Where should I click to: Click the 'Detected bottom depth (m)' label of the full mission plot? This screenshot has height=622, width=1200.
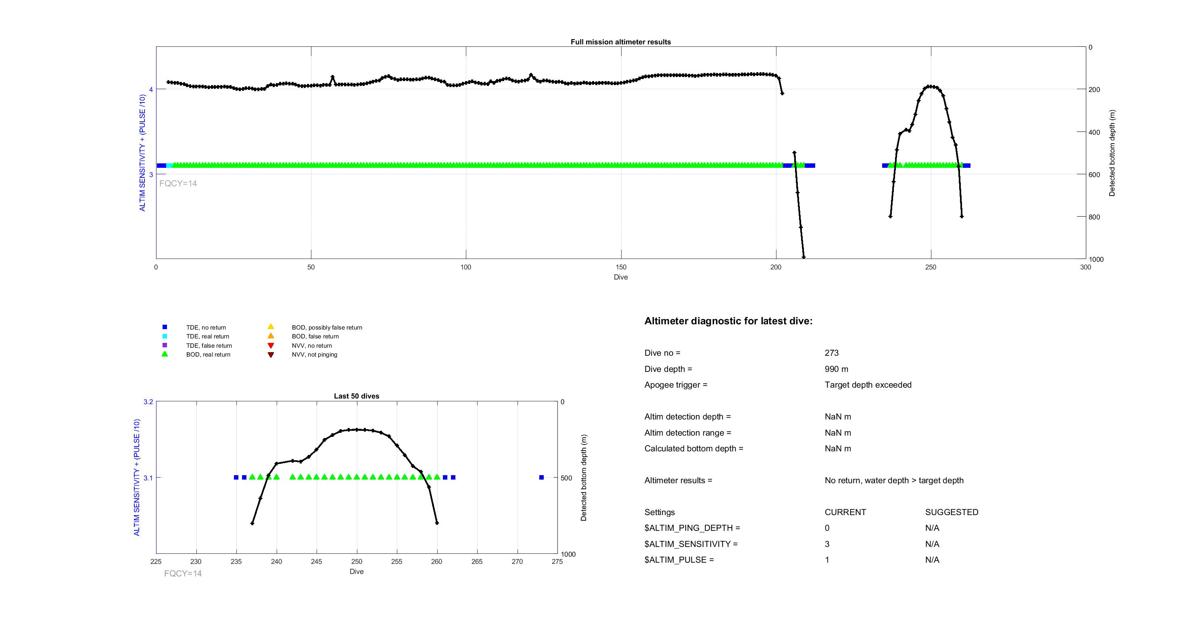1112,153
